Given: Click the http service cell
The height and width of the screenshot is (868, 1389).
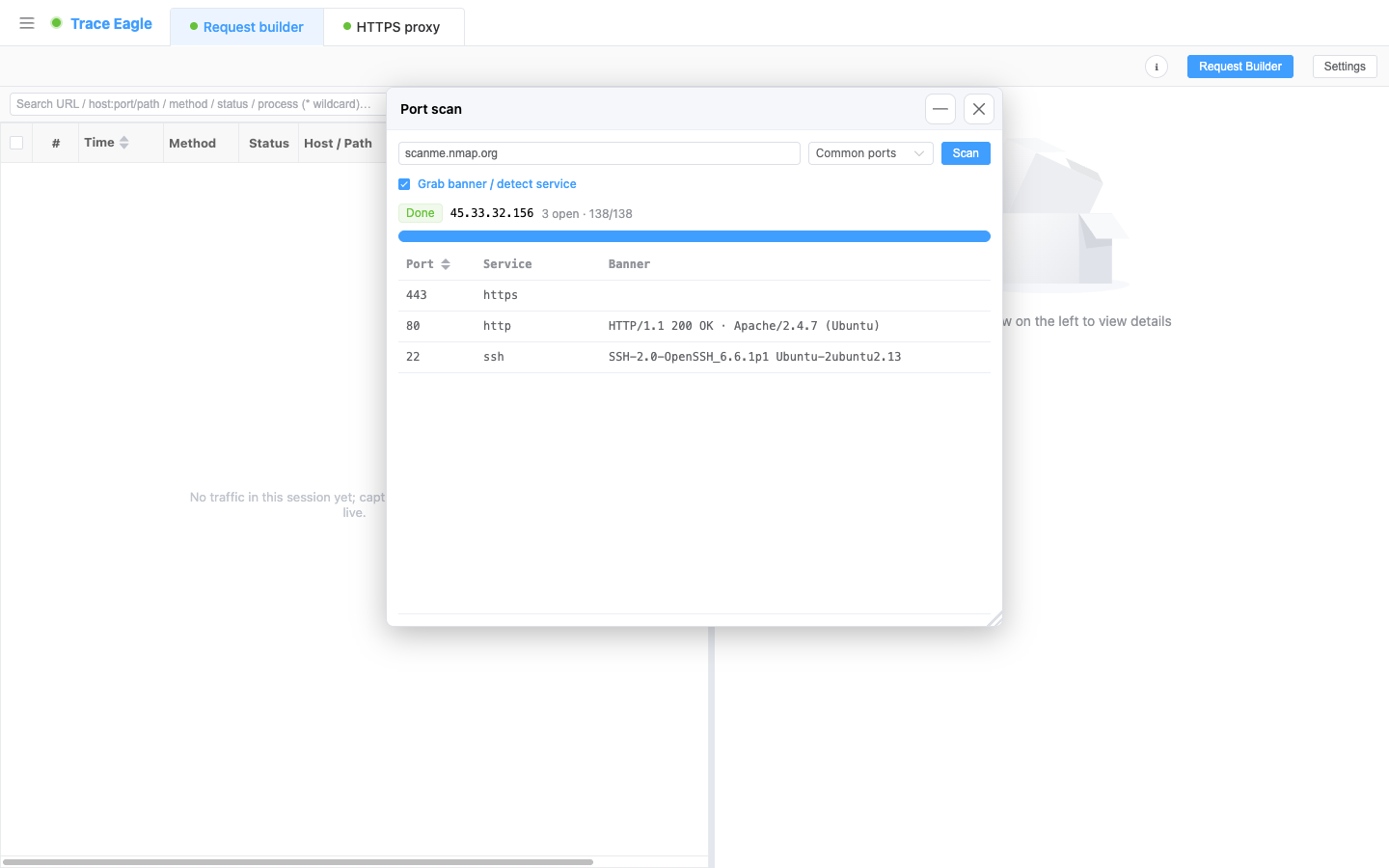Looking at the screenshot, I should pyautogui.click(x=497, y=326).
